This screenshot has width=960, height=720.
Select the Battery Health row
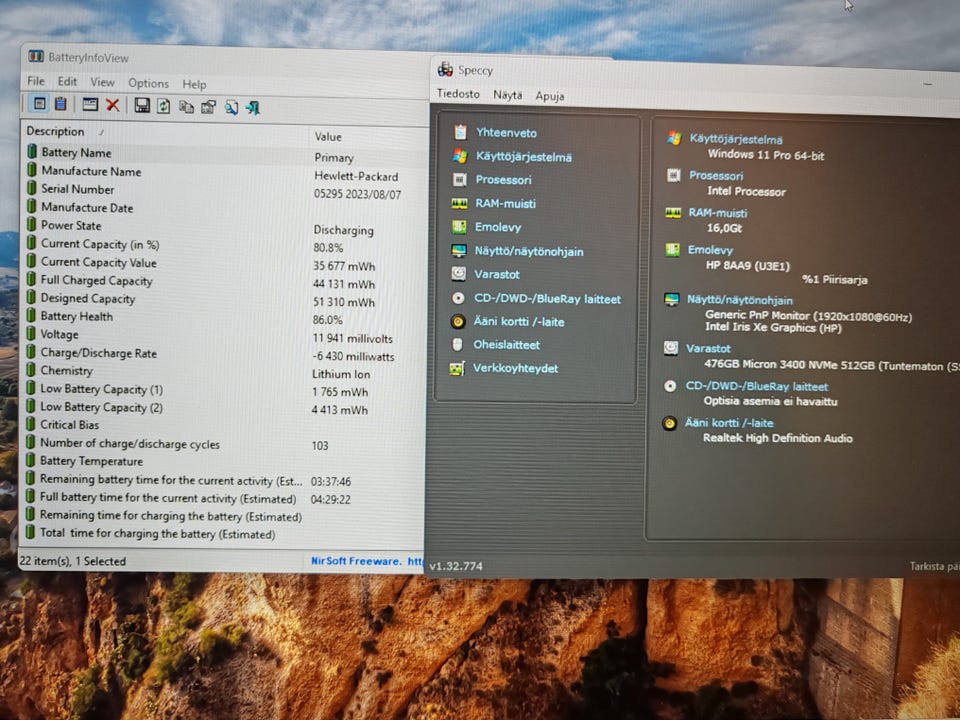pyautogui.click(x=76, y=317)
